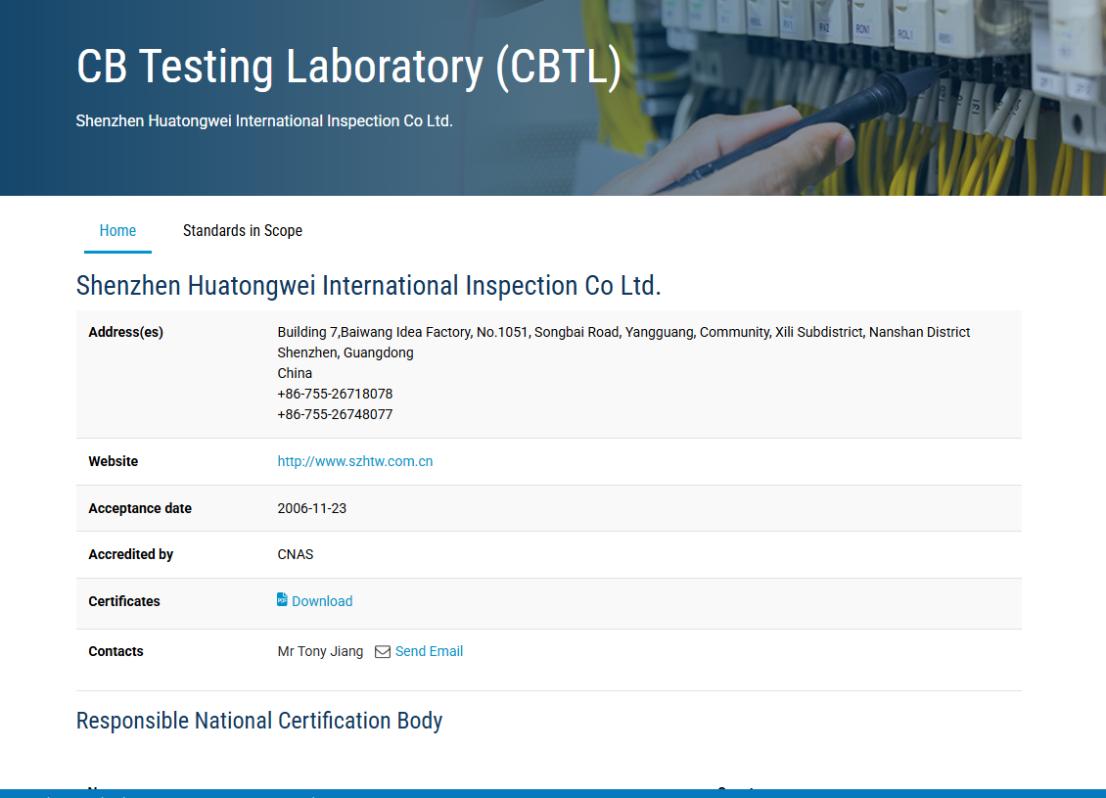Select the acceptance date 2006-11-23
Image resolution: width=1106 pixels, height=798 pixels.
tap(312, 508)
